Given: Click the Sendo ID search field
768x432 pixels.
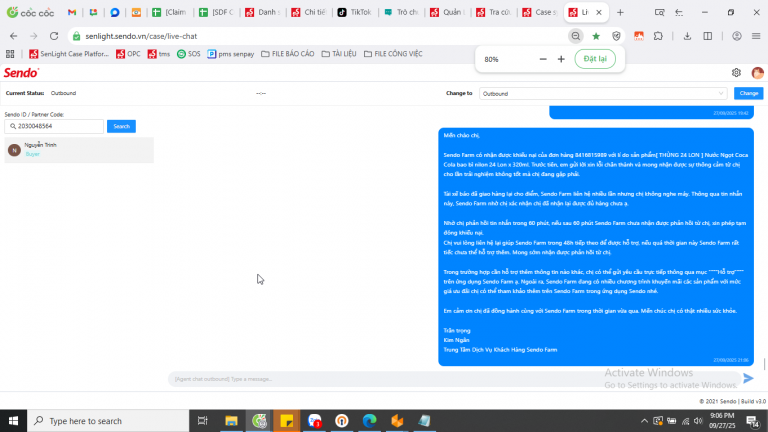Looking at the screenshot, I should point(54,126).
